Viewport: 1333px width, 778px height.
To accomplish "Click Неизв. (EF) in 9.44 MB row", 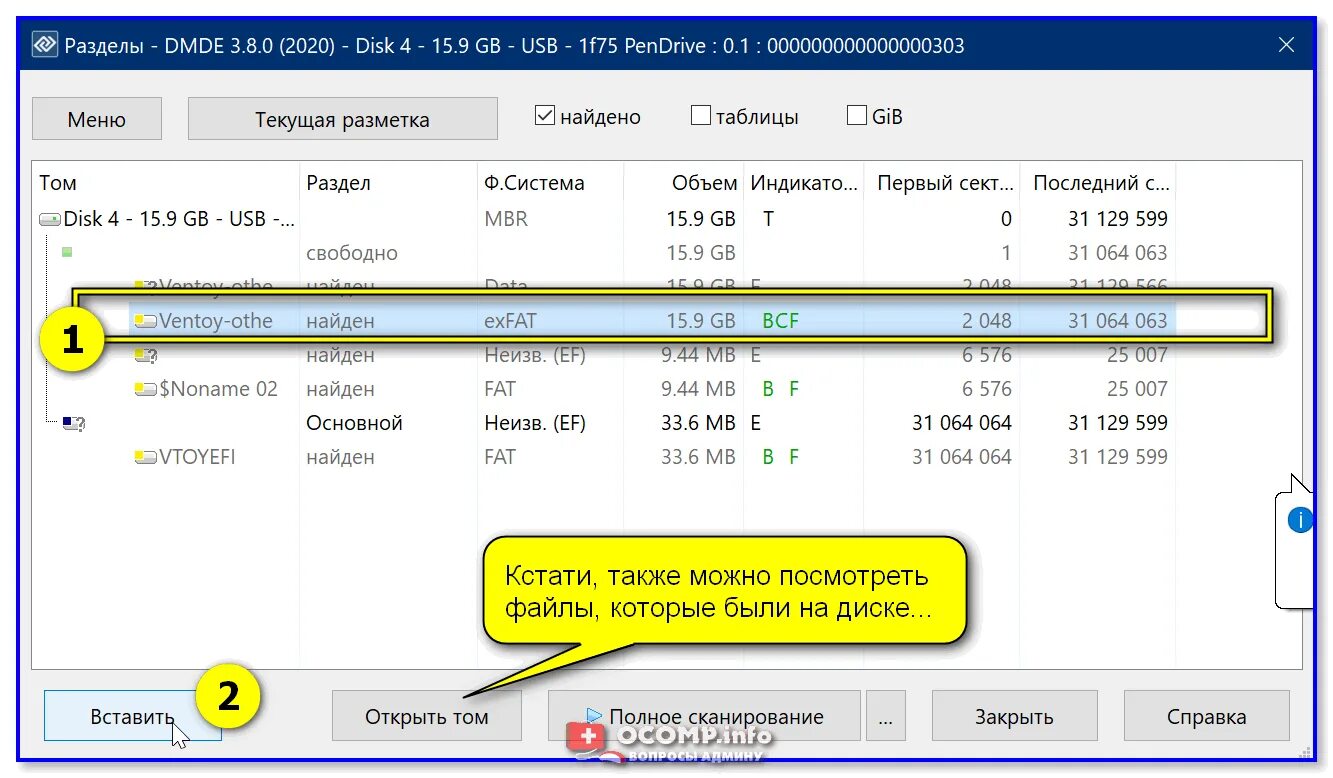I will pyautogui.click(x=535, y=355).
